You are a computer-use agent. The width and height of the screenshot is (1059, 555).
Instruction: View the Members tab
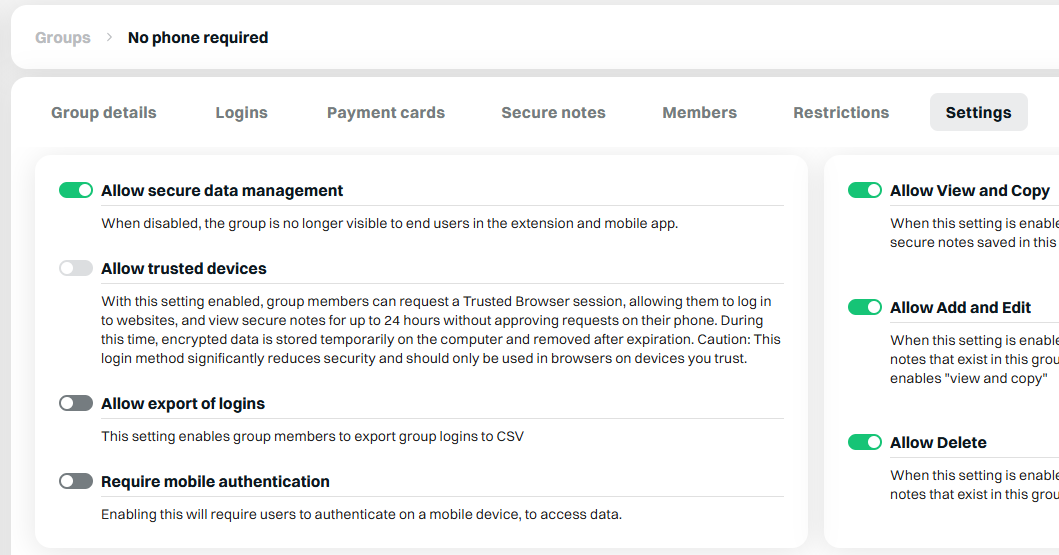tap(700, 112)
